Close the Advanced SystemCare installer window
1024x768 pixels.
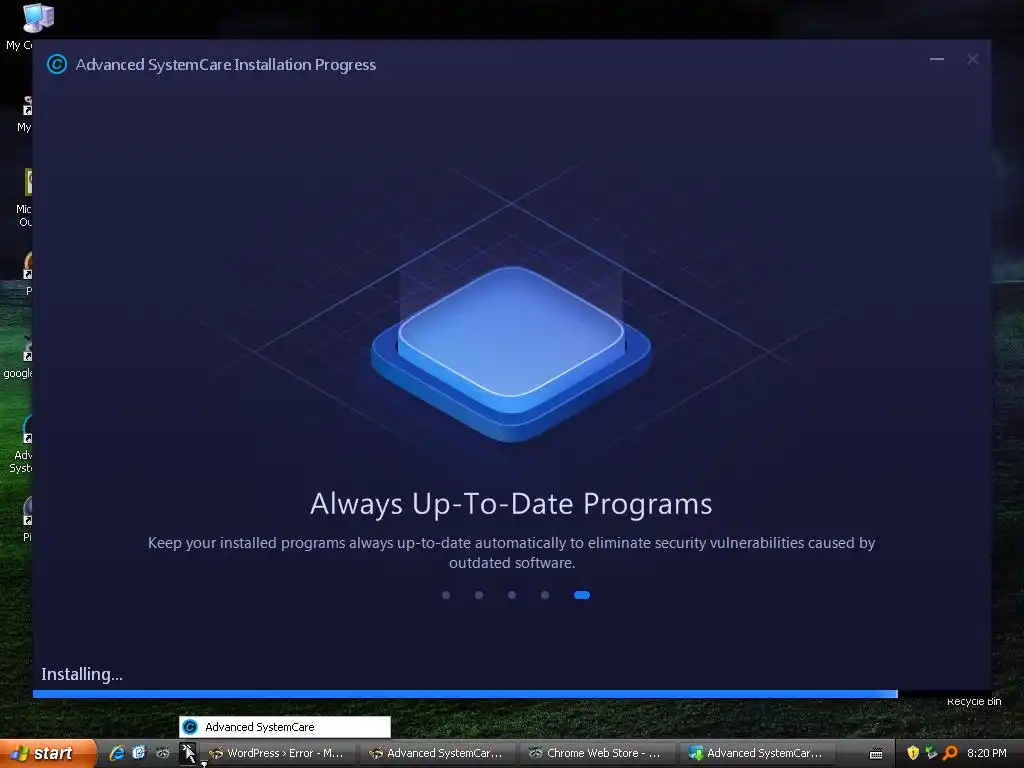(972, 59)
